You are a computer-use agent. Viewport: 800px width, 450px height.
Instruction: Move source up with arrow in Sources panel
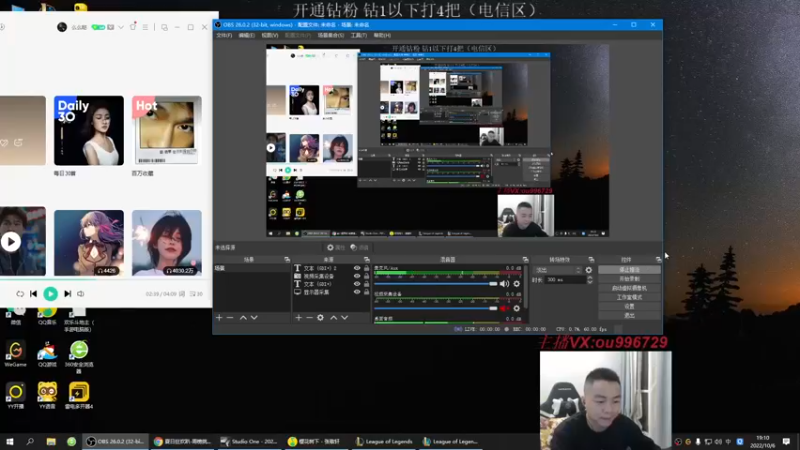tap(334, 317)
